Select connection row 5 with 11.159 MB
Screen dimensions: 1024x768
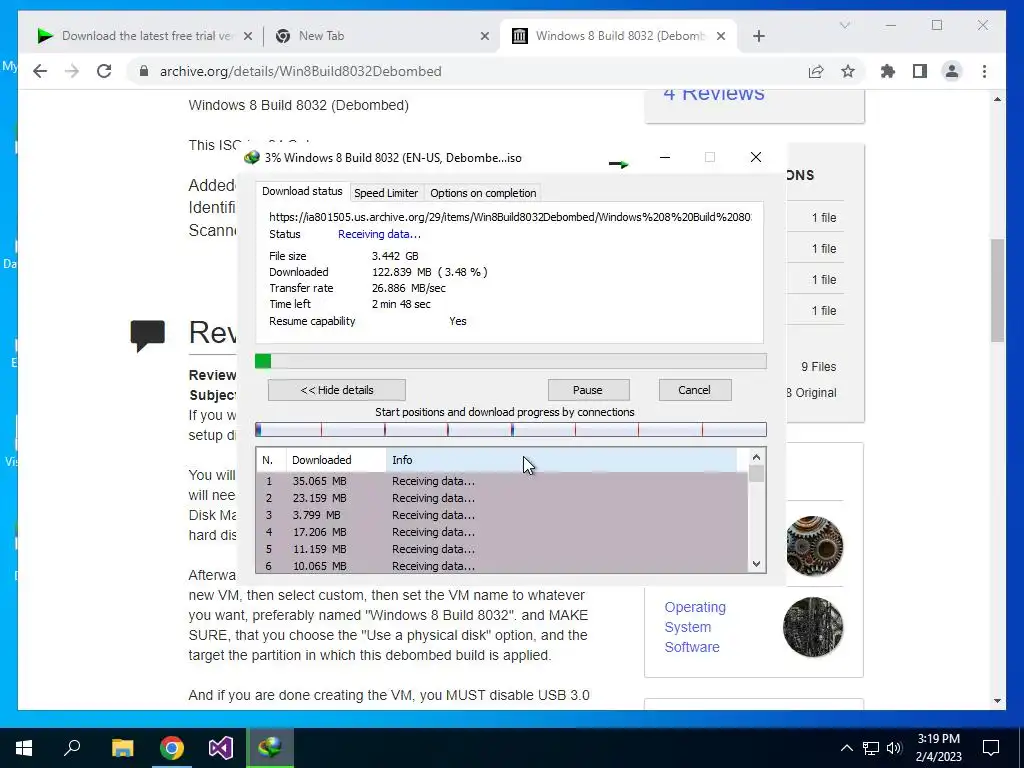[502, 549]
